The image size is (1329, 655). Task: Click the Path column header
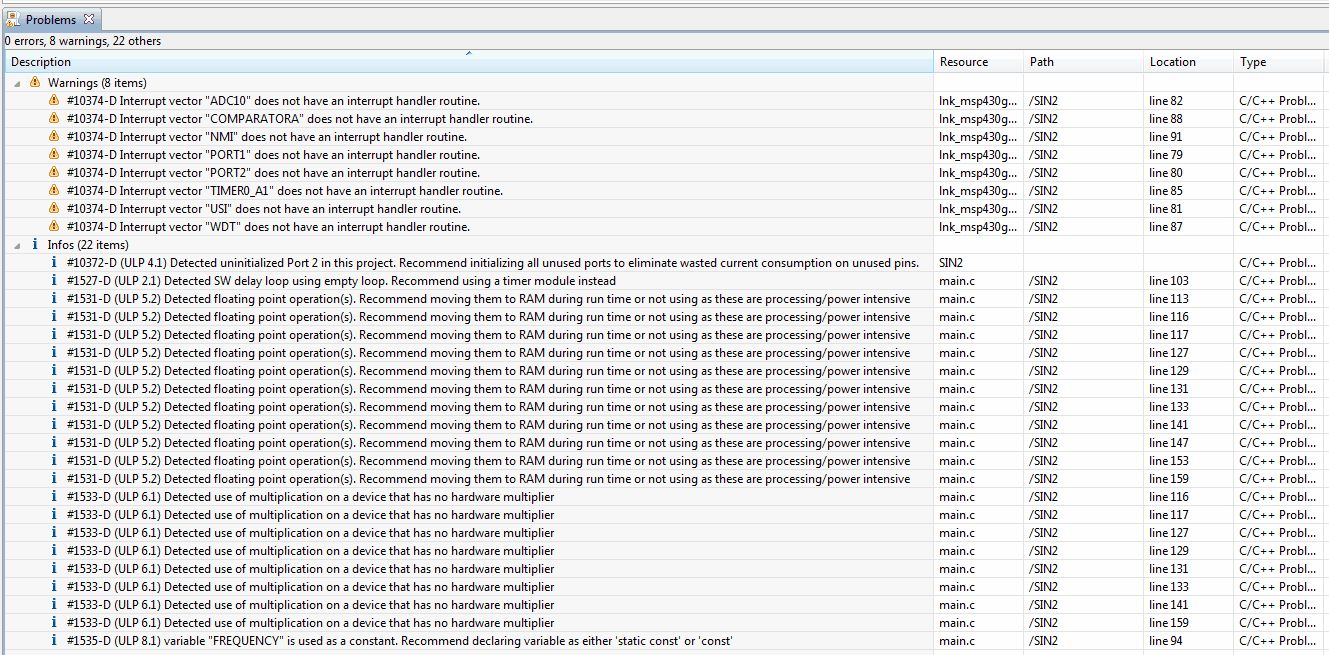[1041, 62]
